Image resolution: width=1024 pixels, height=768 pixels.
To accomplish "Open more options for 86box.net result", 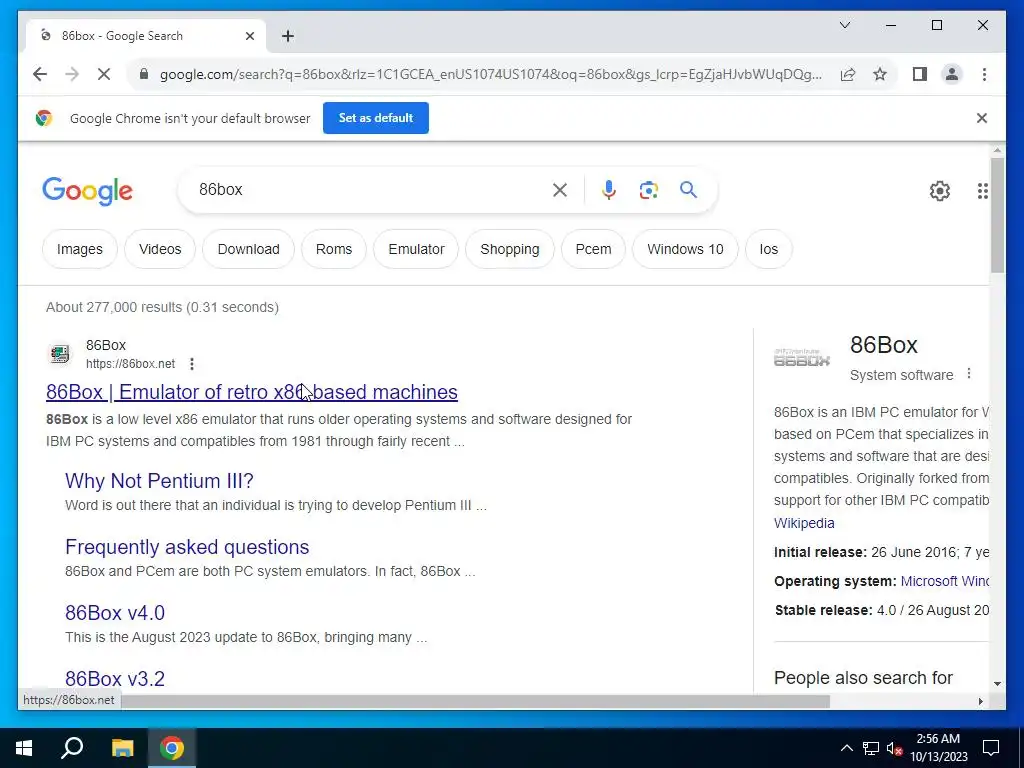I will click(x=191, y=364).
